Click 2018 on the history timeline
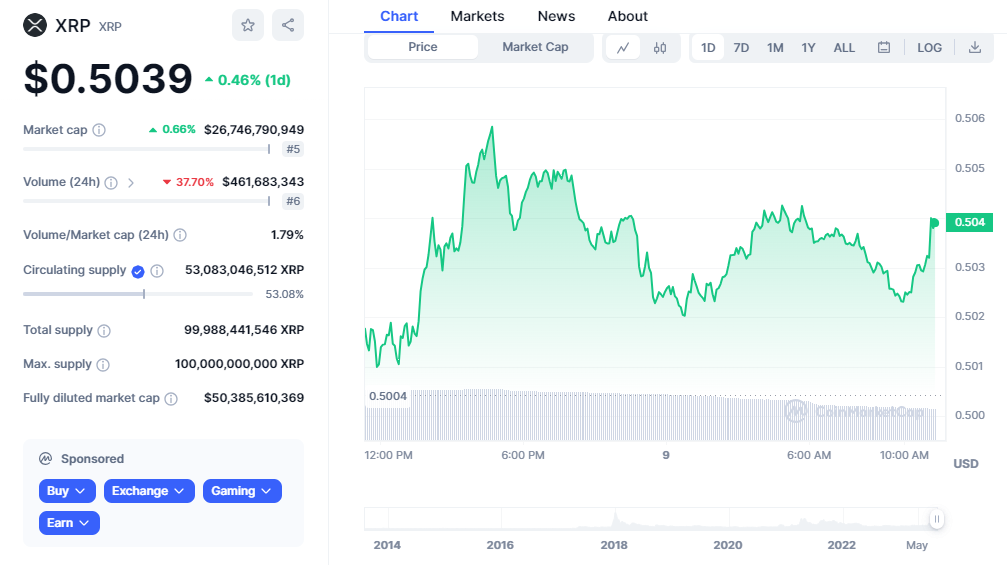Image resolution: width=1007 pixels, height=565 pixels. click(x=614, y=545)
